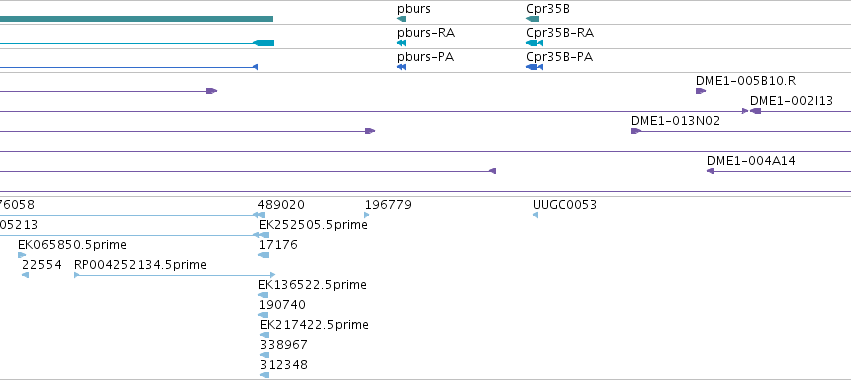Select the Cpr35B-PA protein glyph
This screenshot has height=380, width=851.
click(x=535, y=67)
